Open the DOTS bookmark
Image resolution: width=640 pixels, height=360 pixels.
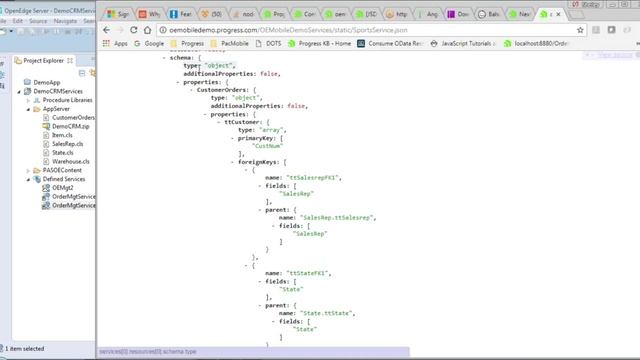268,43
